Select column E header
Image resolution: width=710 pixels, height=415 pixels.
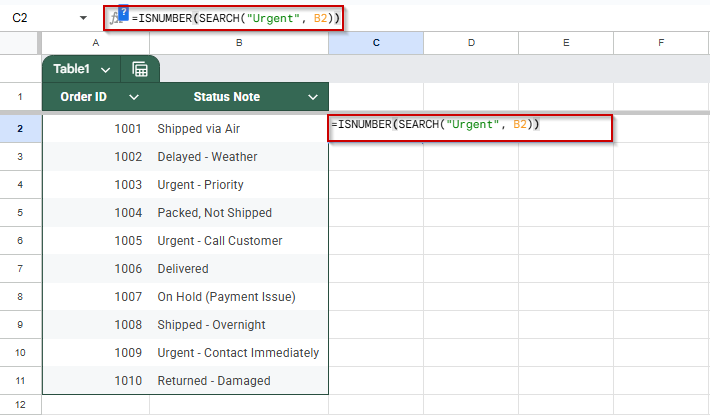pos(566,43)
